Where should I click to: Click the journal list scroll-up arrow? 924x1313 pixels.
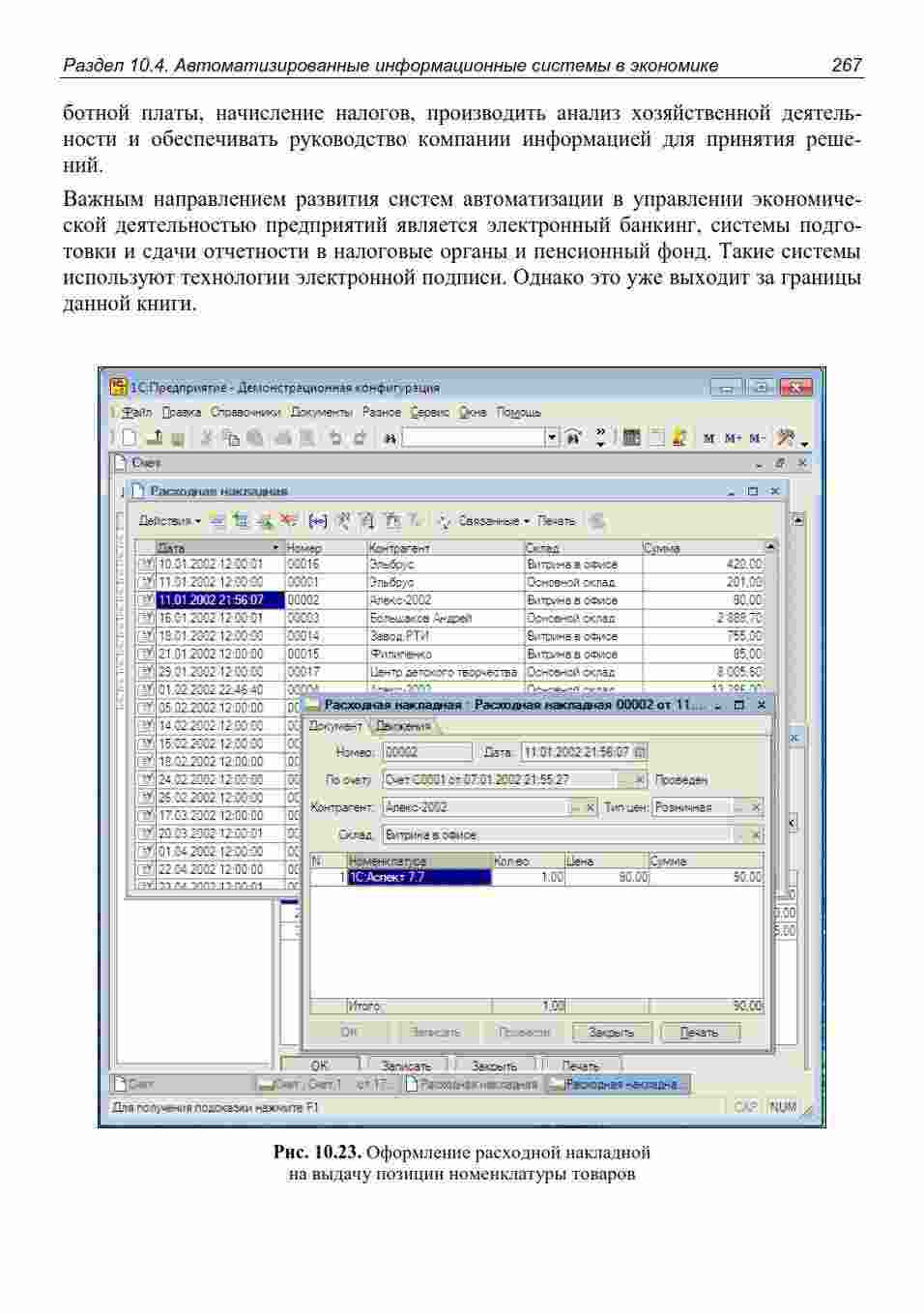770,548
